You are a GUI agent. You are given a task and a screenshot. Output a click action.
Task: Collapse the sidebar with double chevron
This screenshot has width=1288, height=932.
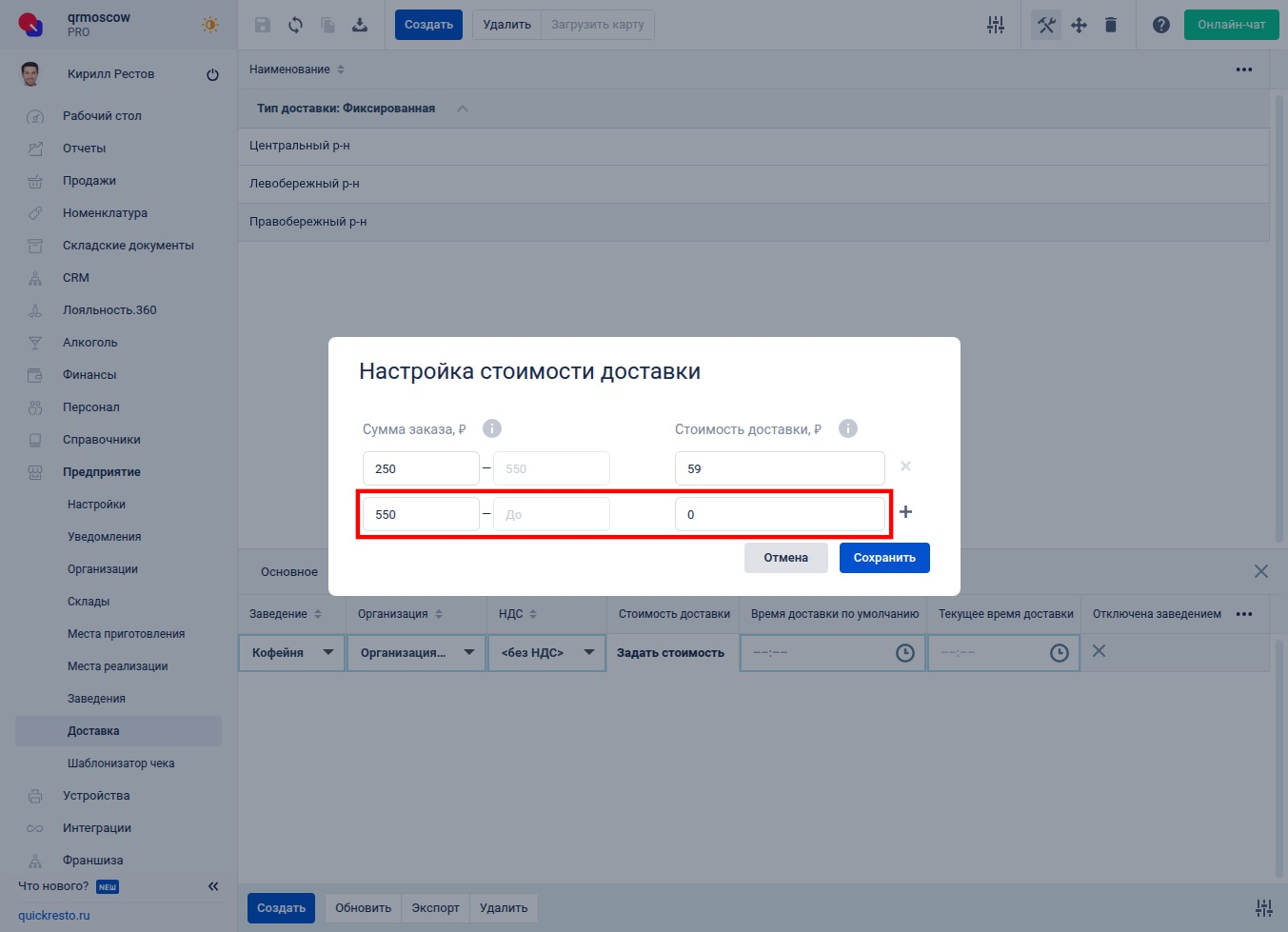213,886
